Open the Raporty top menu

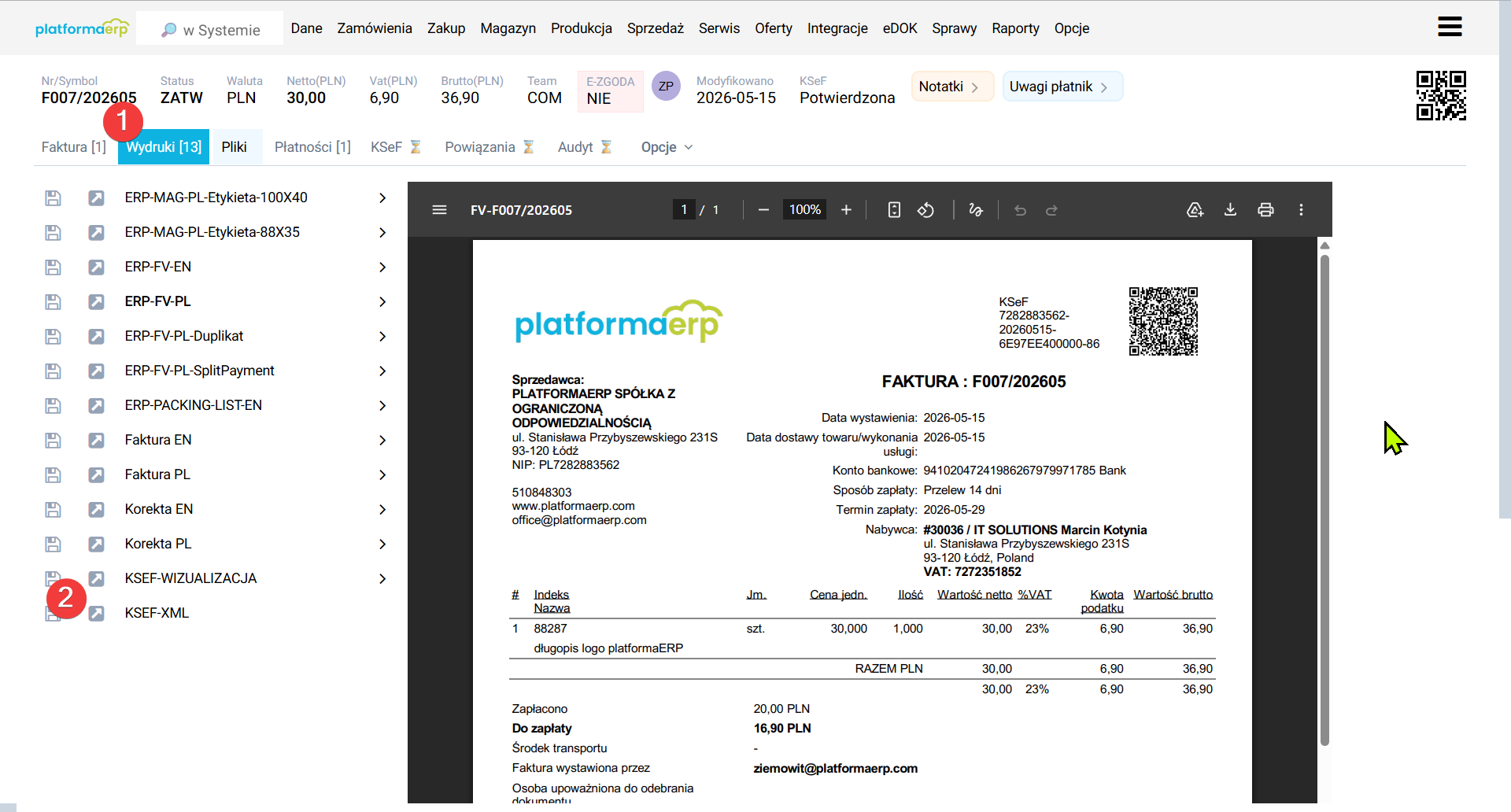pos(1015,28)
